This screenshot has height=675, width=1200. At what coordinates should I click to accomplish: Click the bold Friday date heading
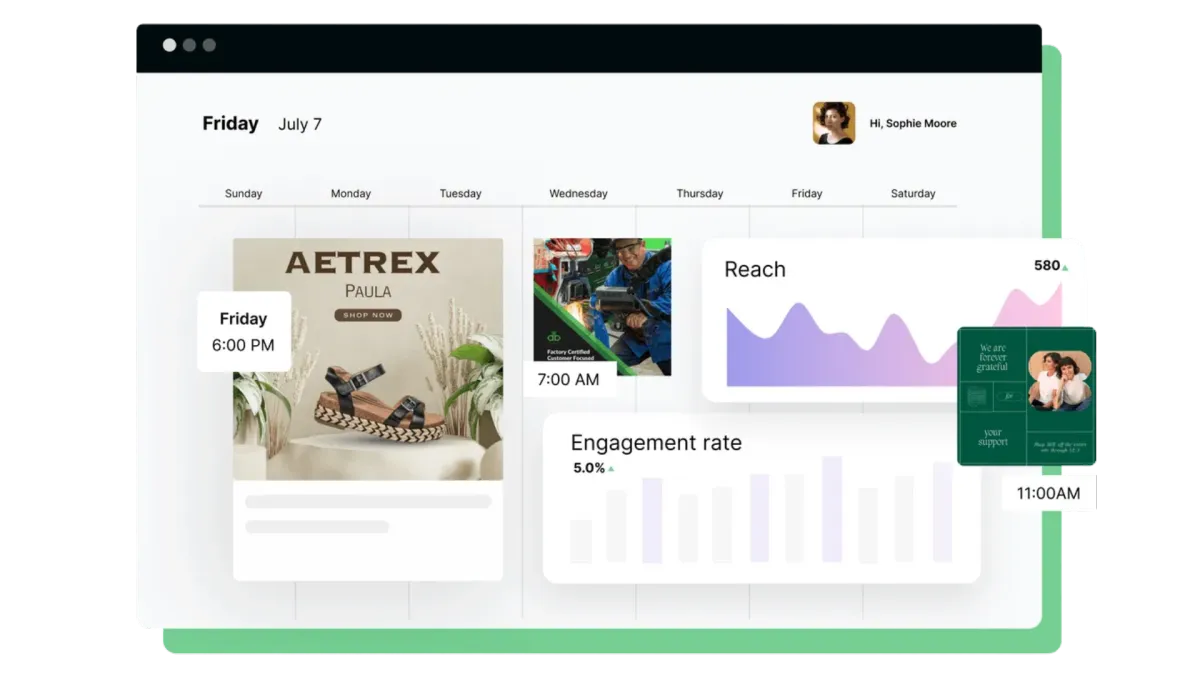pos(230,124)
